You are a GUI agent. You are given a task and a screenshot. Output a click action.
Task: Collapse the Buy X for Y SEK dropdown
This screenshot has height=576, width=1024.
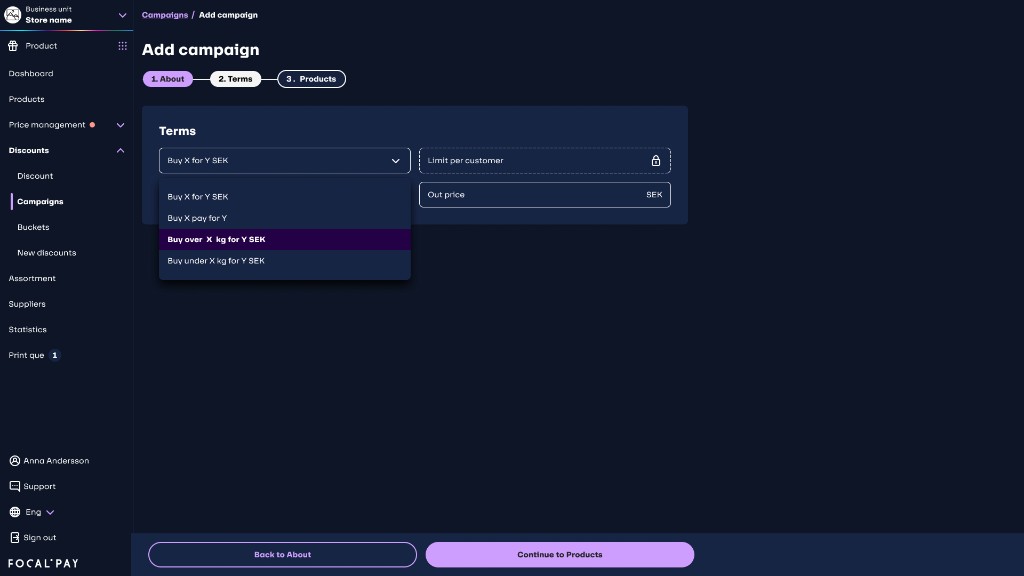(285, 161)
